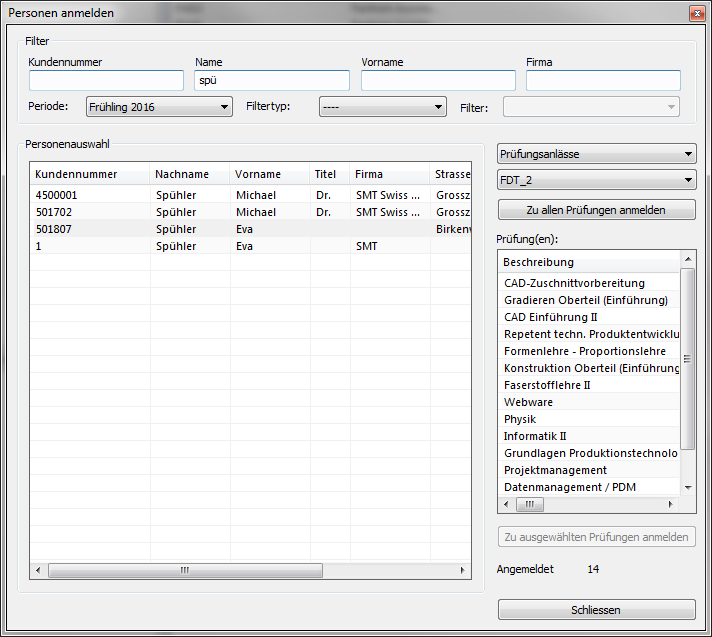712x637 pixels.
Task: Click 'Zu allen Prüfungen anmelden' button
Action: pyautogui.click(x=596, y=210)
